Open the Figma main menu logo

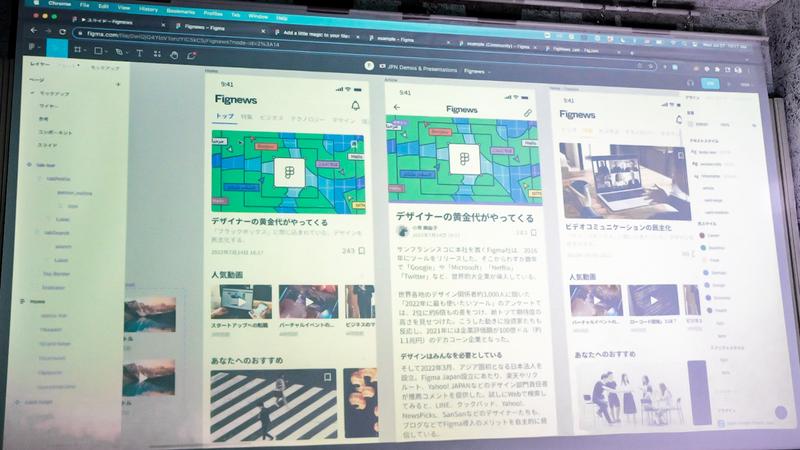point(33,46)
